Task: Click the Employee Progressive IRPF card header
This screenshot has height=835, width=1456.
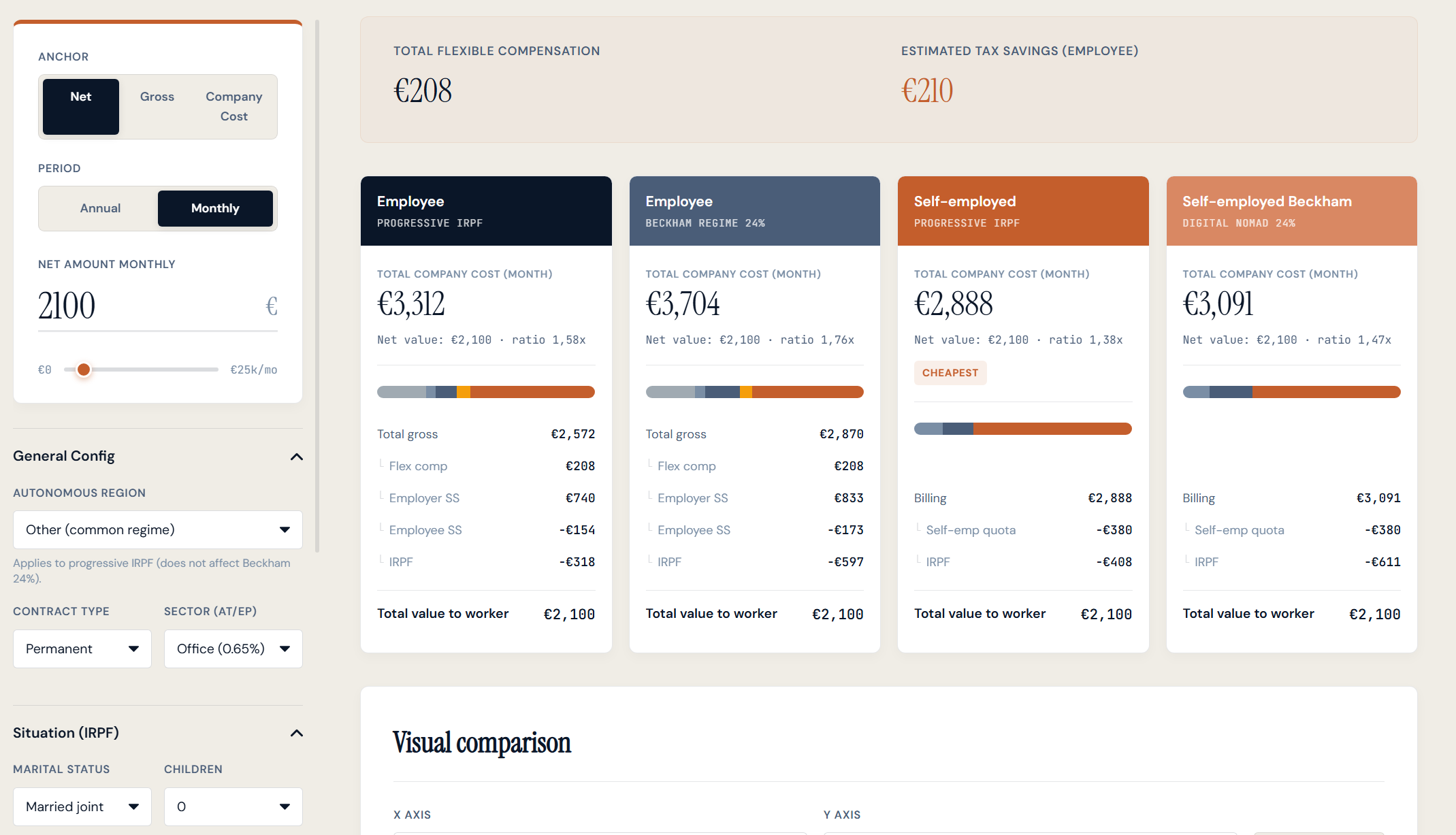Action: [x=486, y=211]
